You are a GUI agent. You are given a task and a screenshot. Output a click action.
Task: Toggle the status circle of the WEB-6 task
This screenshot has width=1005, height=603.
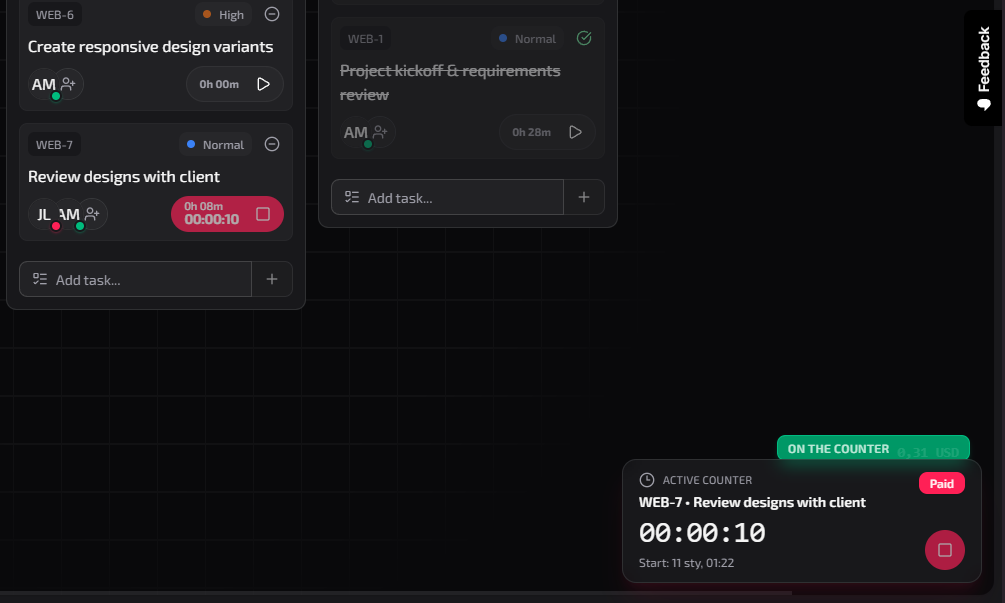point(272,14)
